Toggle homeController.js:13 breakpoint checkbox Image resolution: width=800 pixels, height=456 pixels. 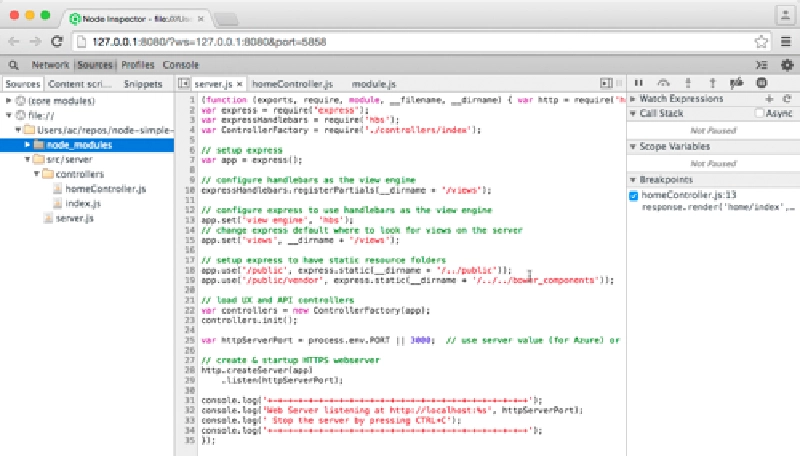click(x=634, y=195)
